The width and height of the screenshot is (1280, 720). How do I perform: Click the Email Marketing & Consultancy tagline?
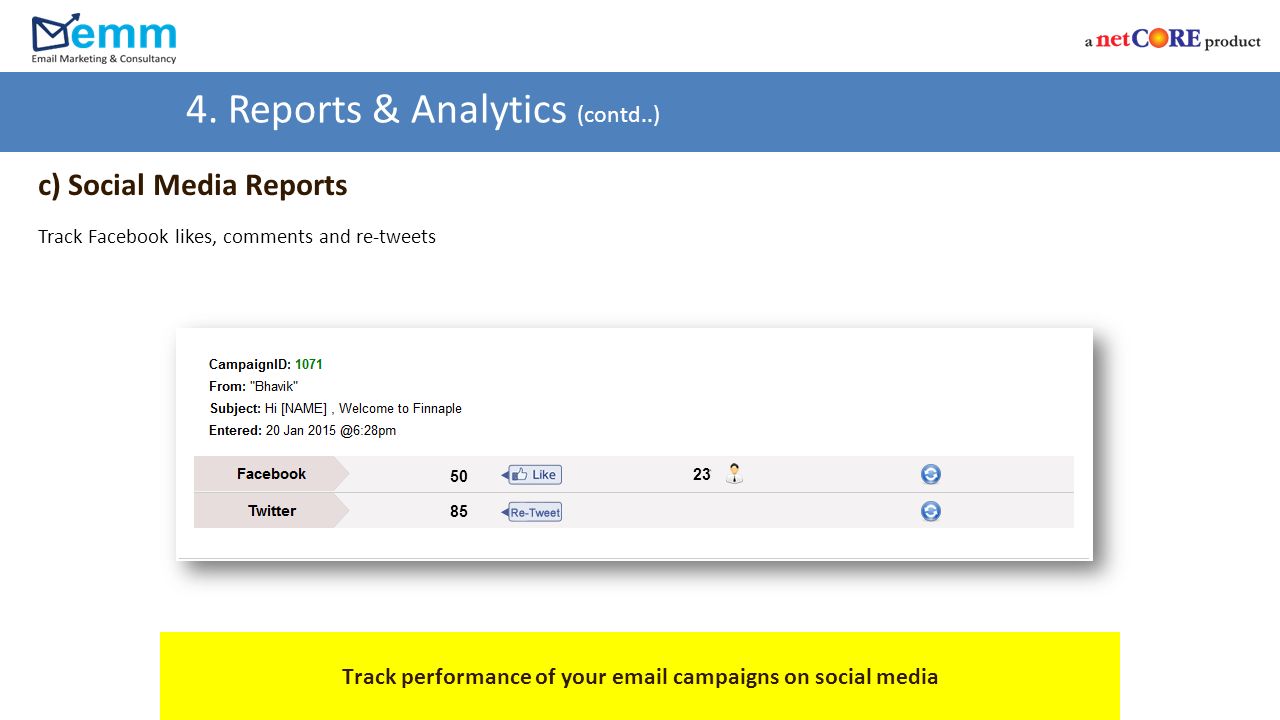click(x=104, y=59)
